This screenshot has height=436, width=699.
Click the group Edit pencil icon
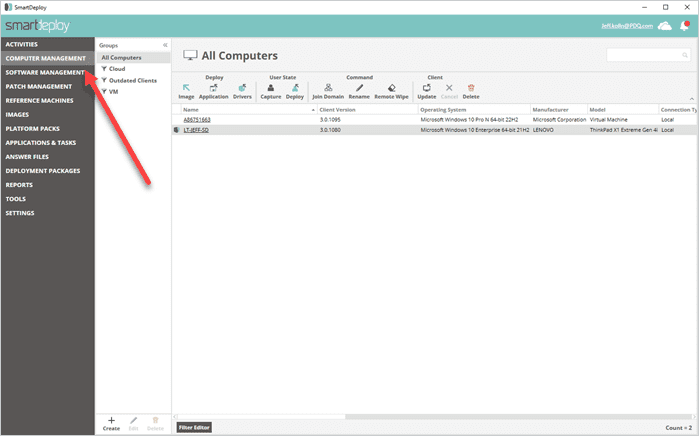(133, 420)
